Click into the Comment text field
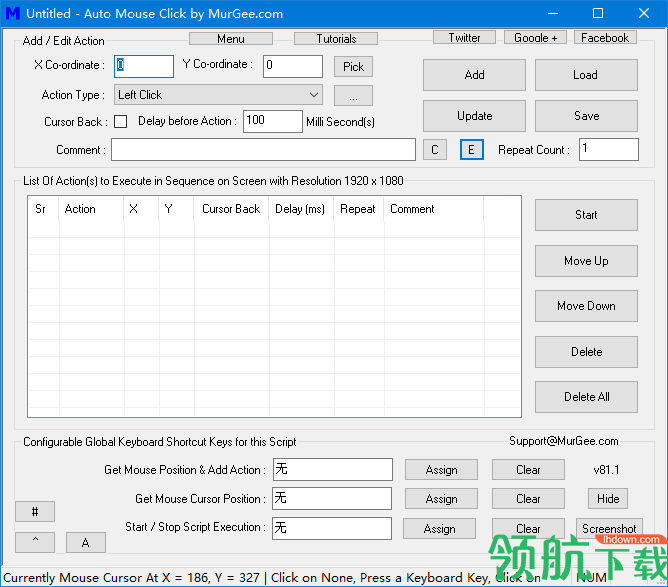 [263, 150]
